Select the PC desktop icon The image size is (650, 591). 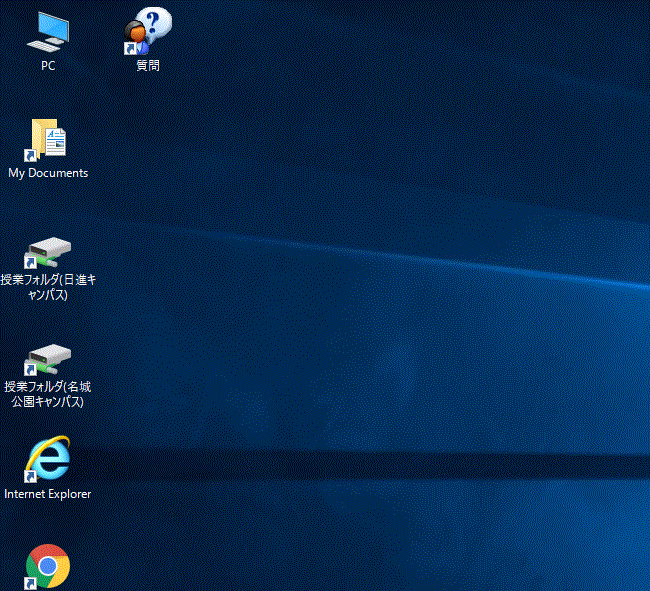[48, 32]
